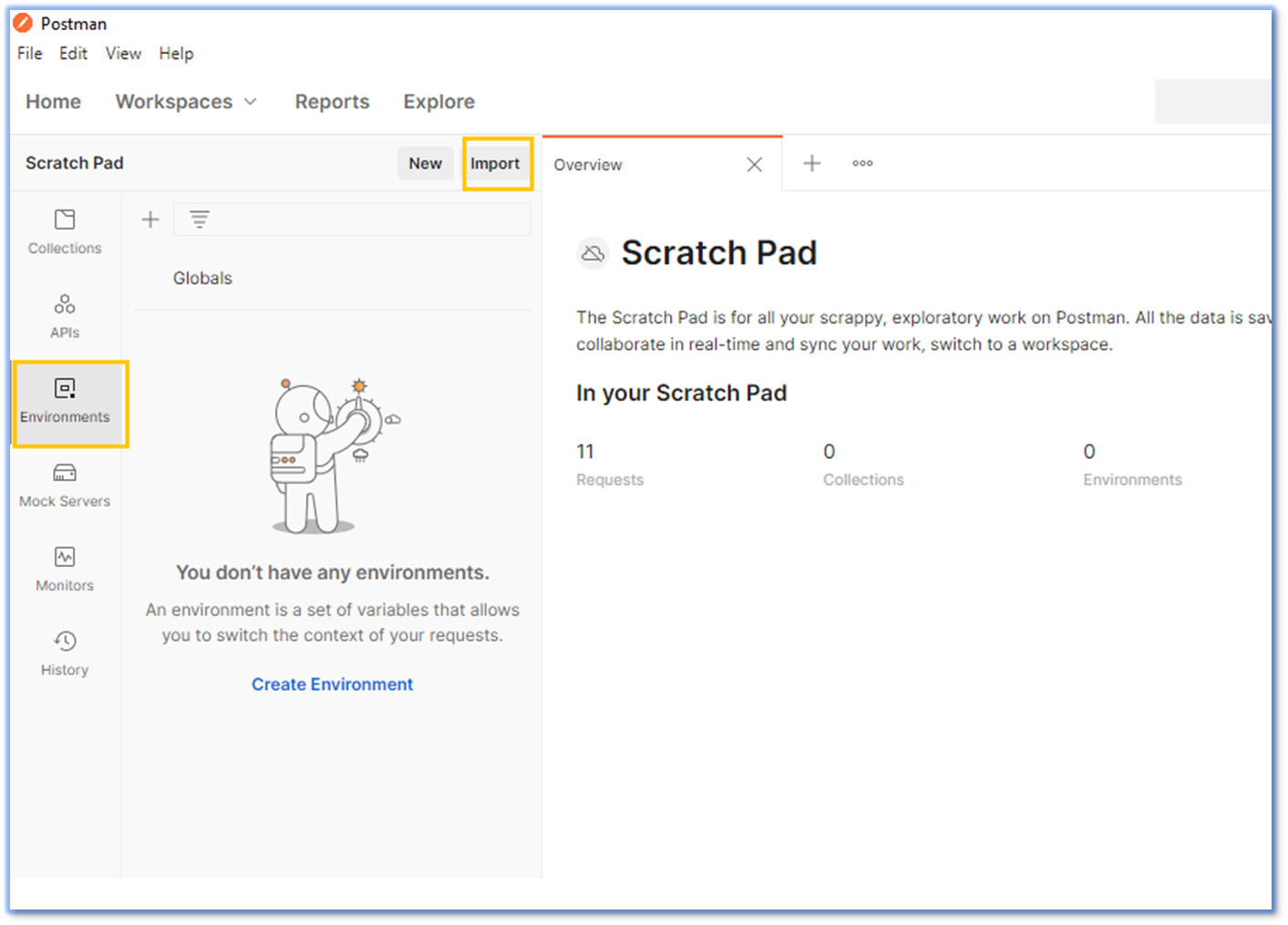Viewport: 1288px width, 925px height.
Task: Select the APIs sidebar icon
Action: 64,314
